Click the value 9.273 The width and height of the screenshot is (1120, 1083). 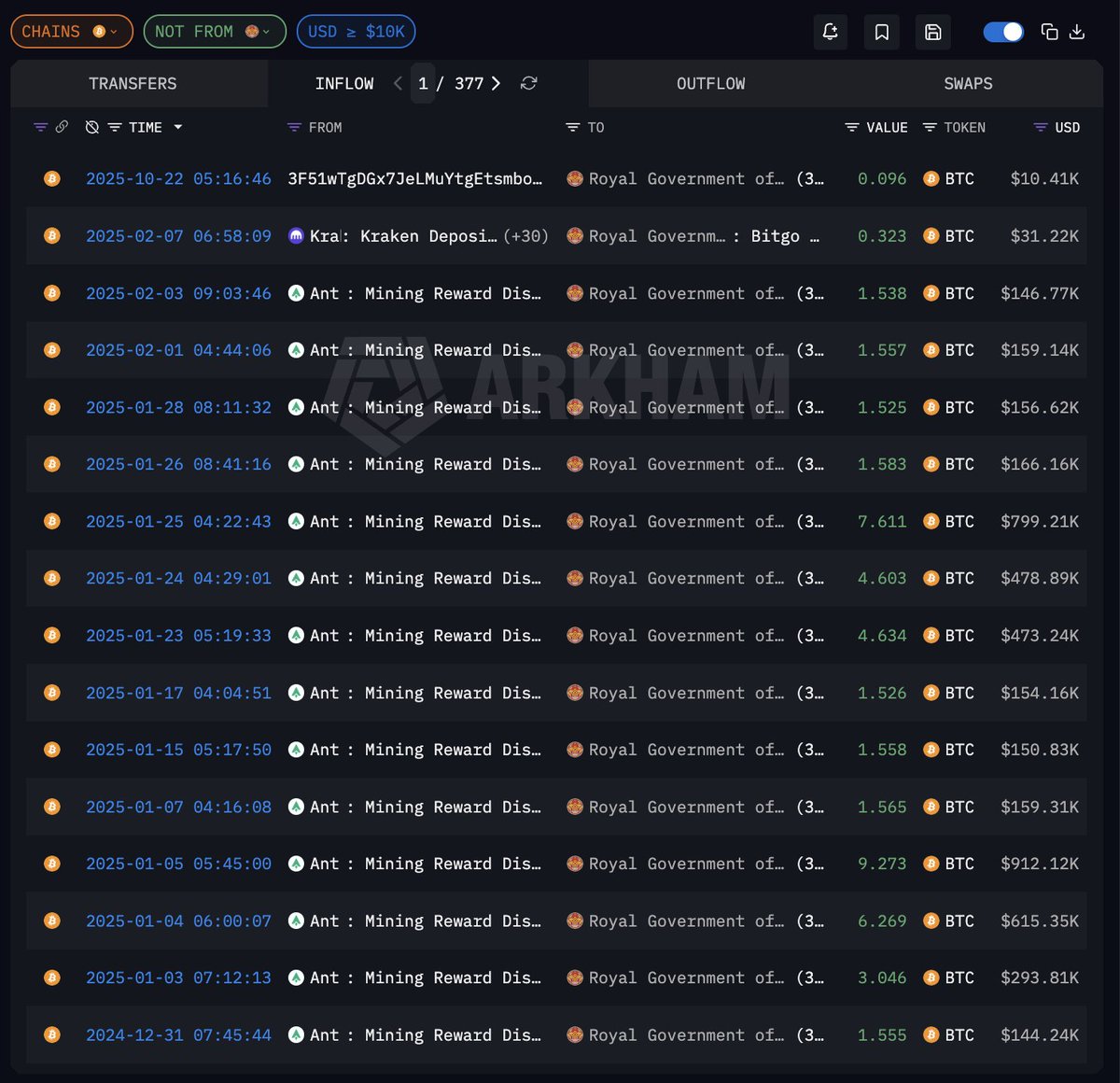(x=882, y=864)
